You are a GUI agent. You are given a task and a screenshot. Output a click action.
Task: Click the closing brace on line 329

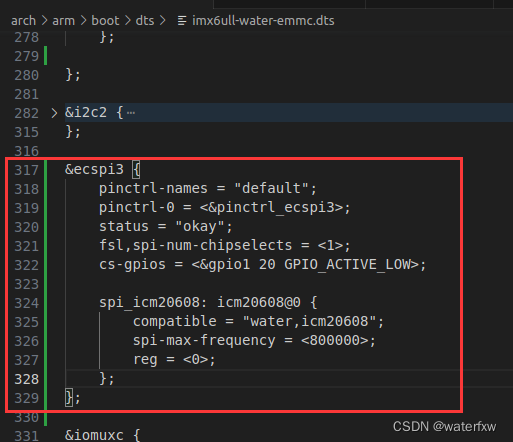[x=69, y=398]
